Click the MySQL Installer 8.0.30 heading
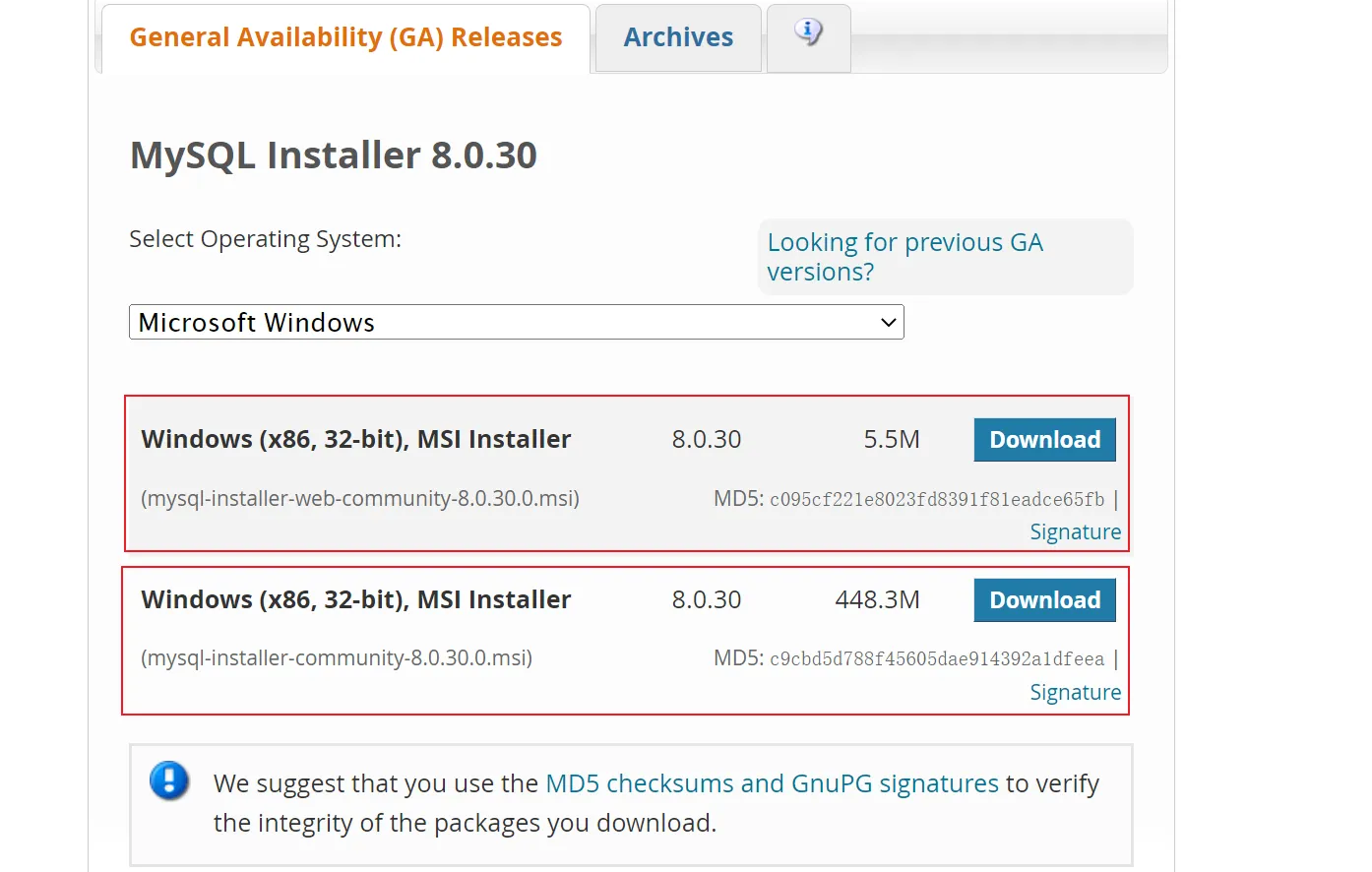 (334, 156)
